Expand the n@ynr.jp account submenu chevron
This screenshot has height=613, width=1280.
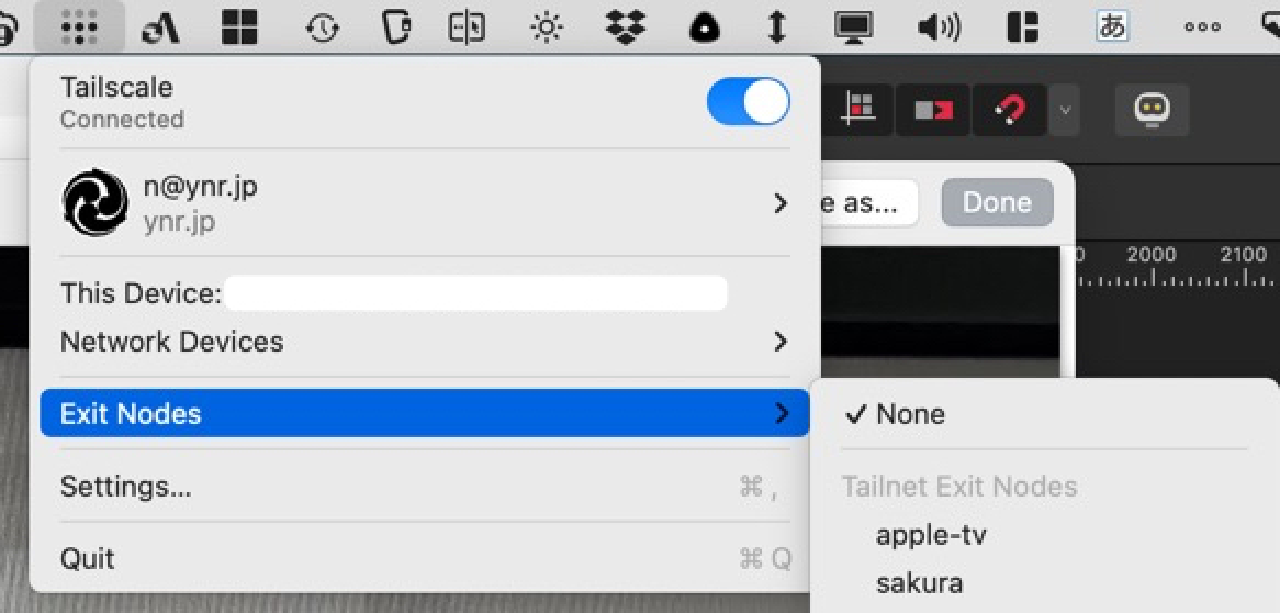[x=780, y=203]
